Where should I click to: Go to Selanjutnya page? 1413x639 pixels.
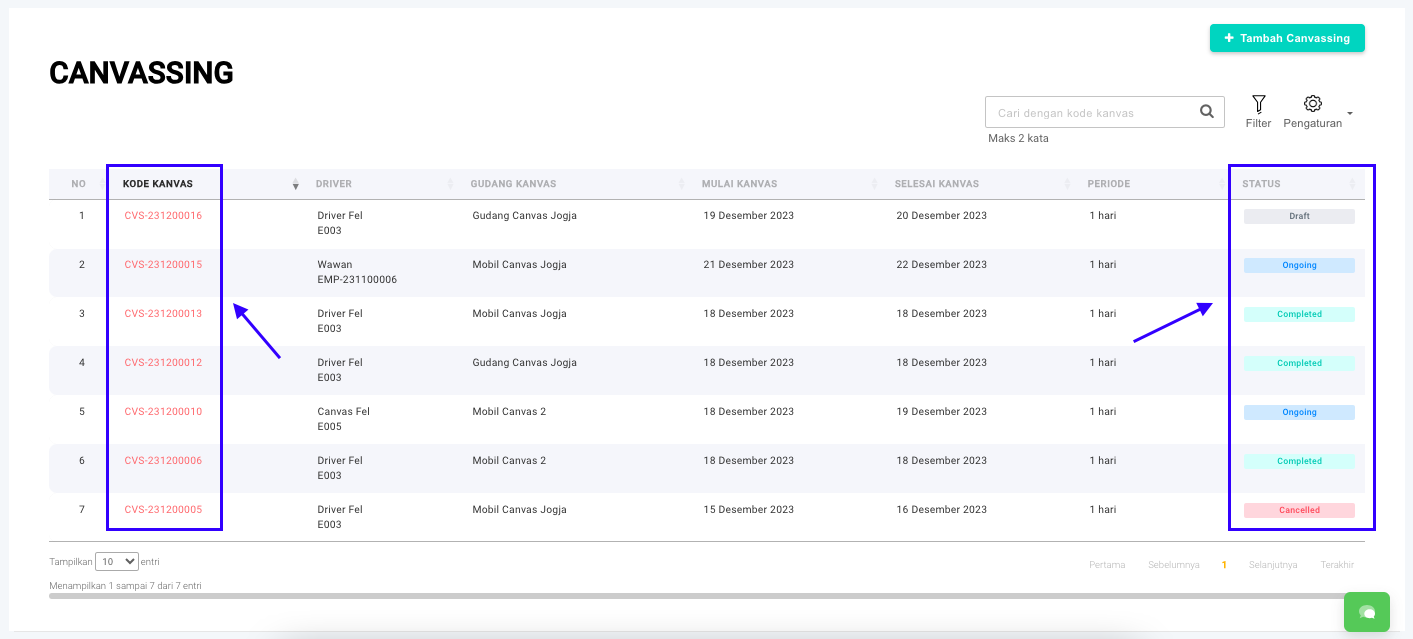[x=1272, y=565]
